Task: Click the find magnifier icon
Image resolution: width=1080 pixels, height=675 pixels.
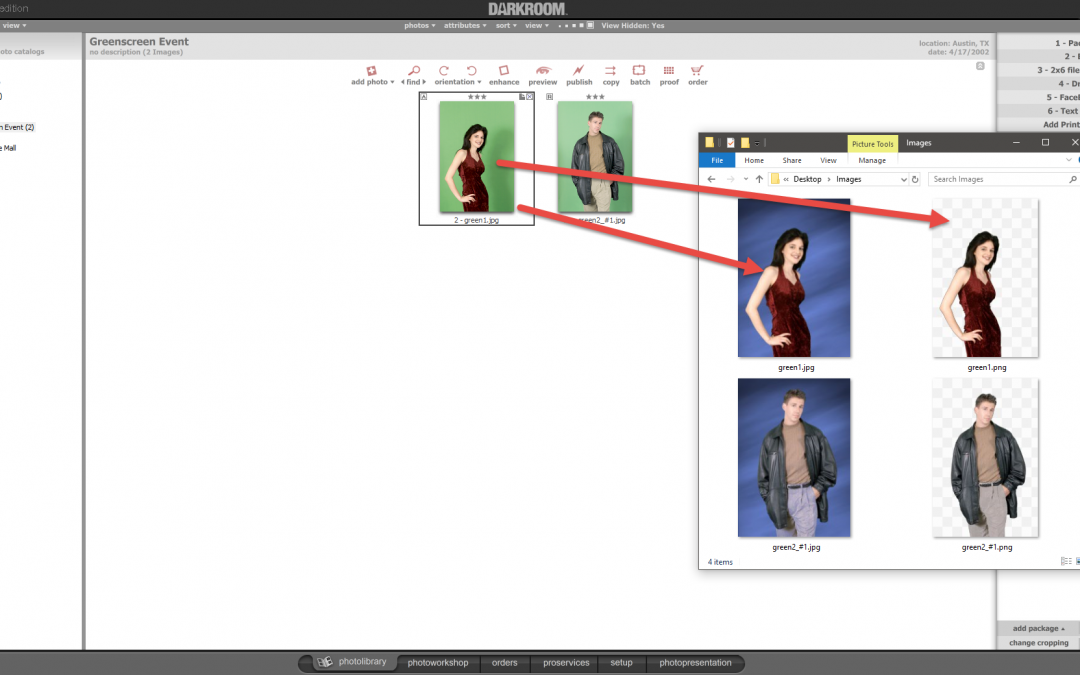Action: point(414,70)
